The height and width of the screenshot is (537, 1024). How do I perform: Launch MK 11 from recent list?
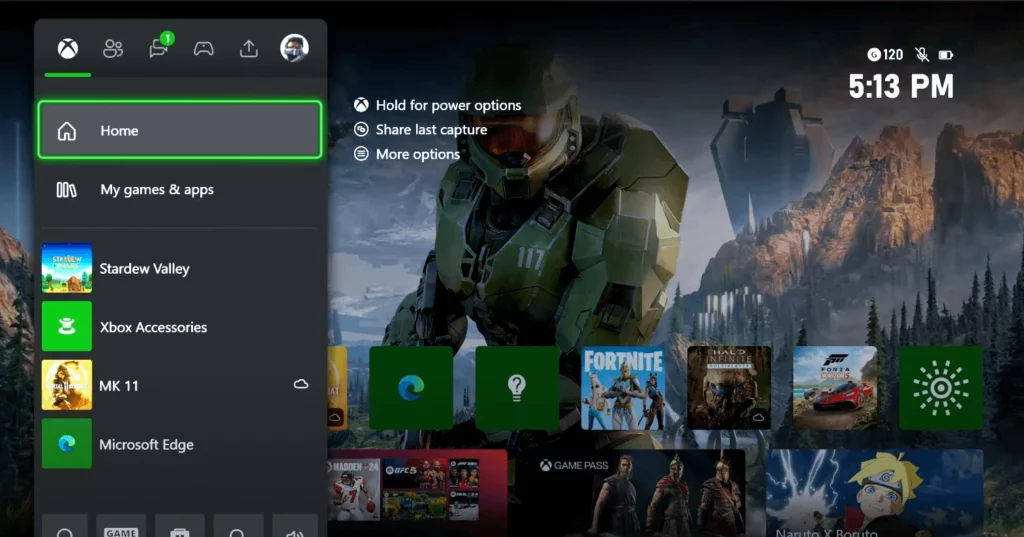[x=180, y=385]
